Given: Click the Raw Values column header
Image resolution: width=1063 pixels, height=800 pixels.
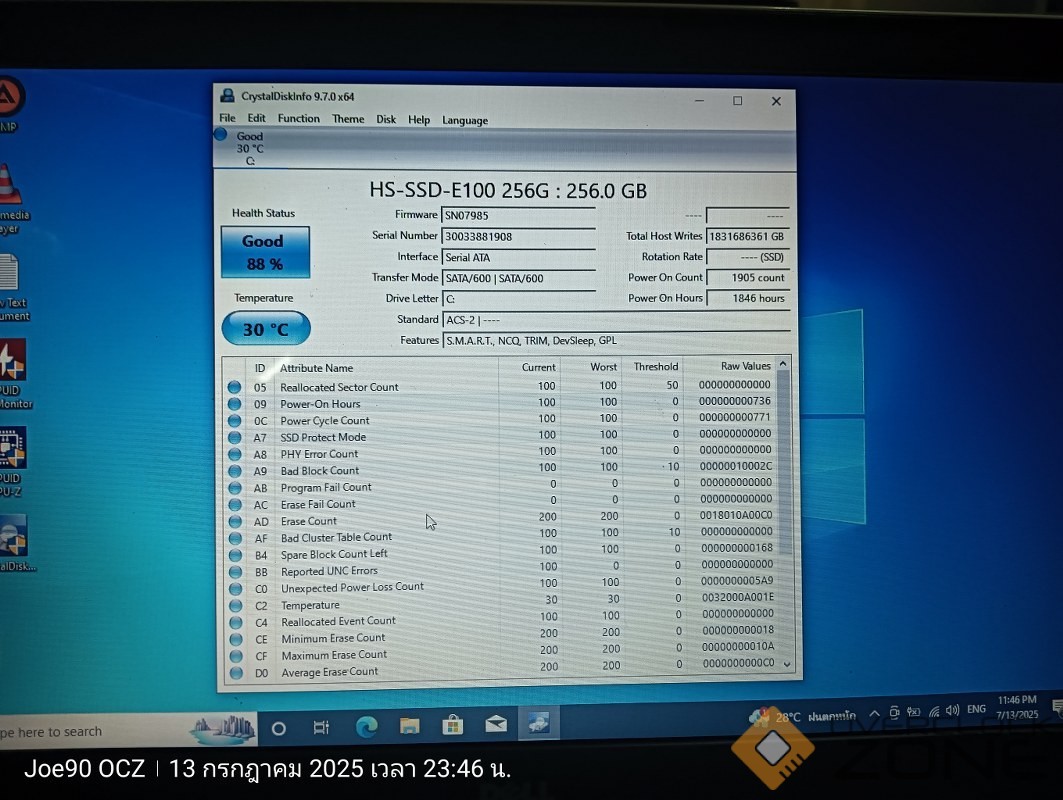Looking at the screenshot, I should (x=746, y=366).
